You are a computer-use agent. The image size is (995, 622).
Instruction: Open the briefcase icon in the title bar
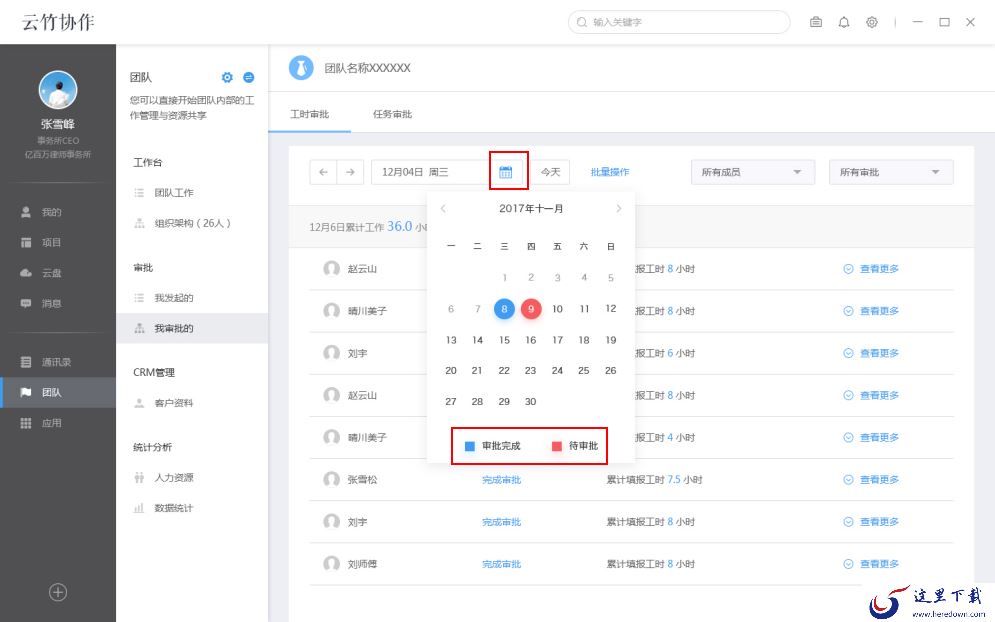815,22
